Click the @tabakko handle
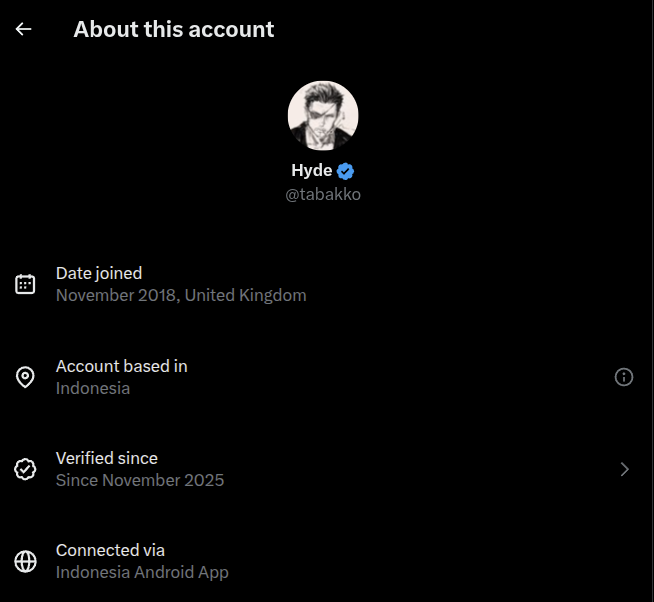The height and width of the screenshot is (602, 654). point(323,194)
